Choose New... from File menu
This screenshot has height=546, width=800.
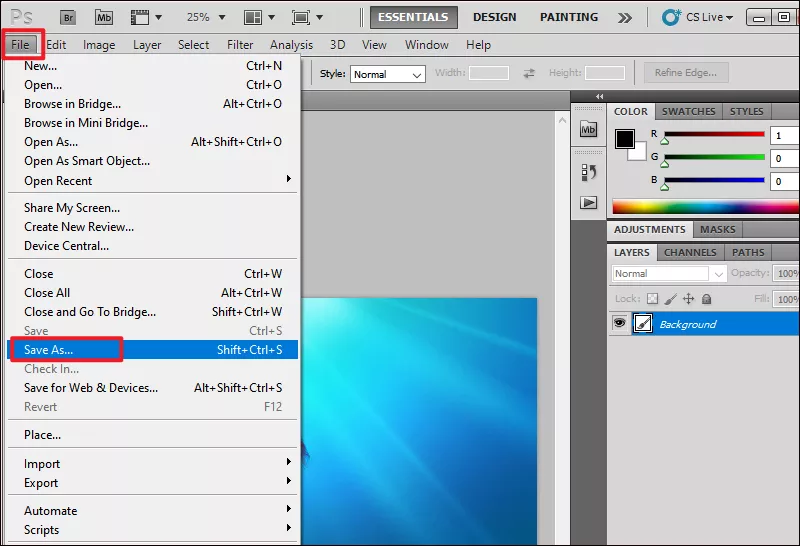153,66
